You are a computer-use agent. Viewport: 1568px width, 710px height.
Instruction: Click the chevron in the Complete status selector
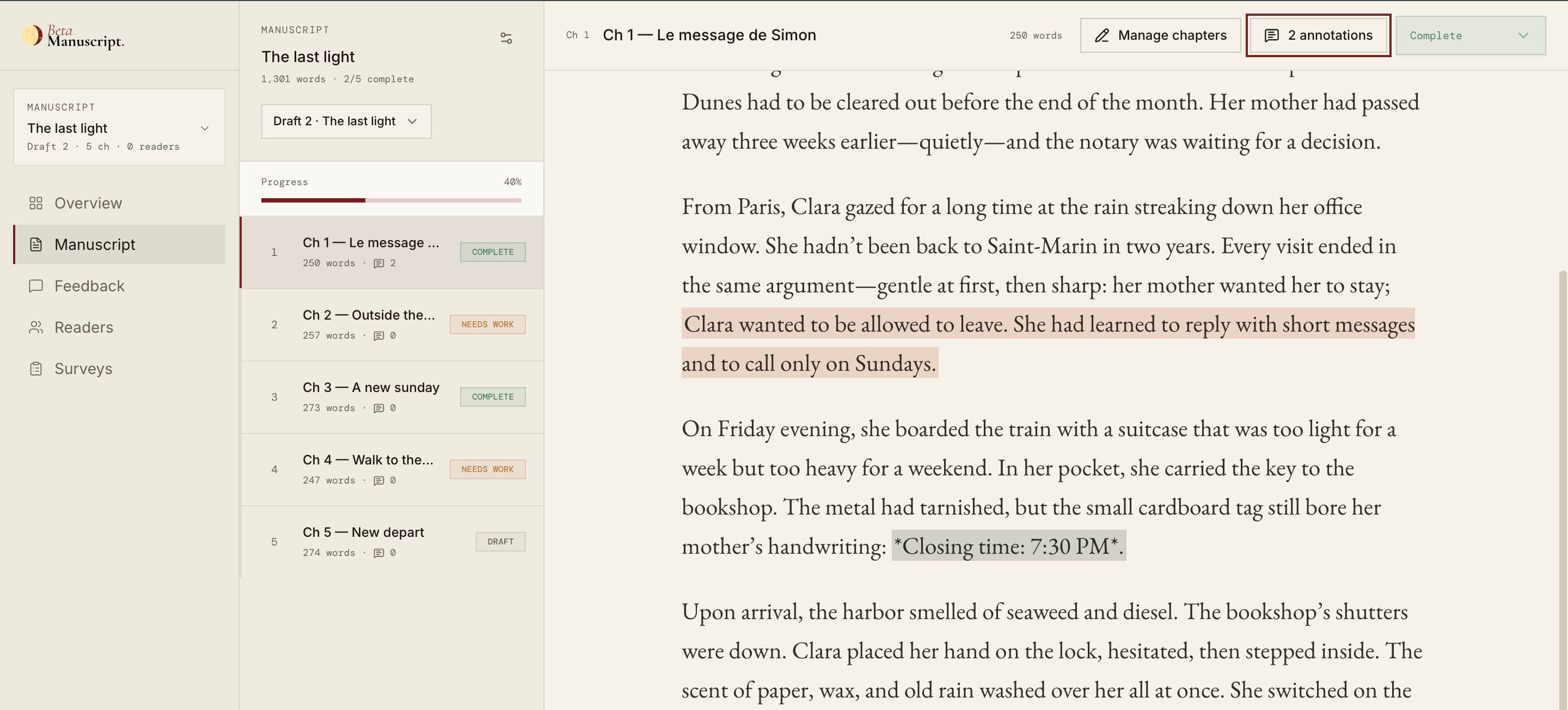point(1522,35)
